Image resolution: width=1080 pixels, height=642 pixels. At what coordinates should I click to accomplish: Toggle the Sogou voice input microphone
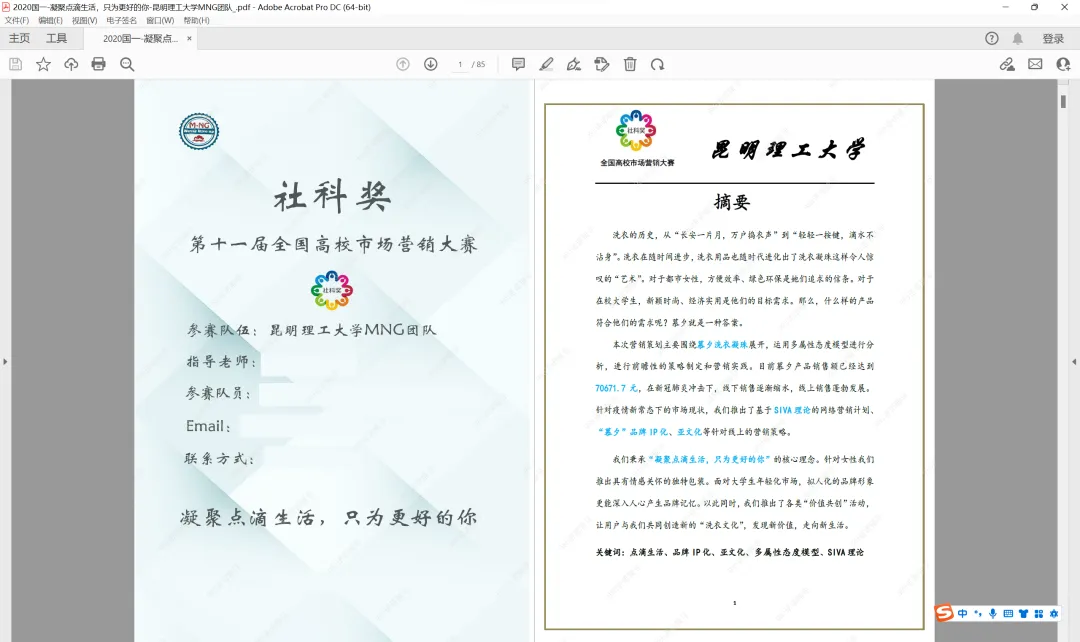pos(992,613)
